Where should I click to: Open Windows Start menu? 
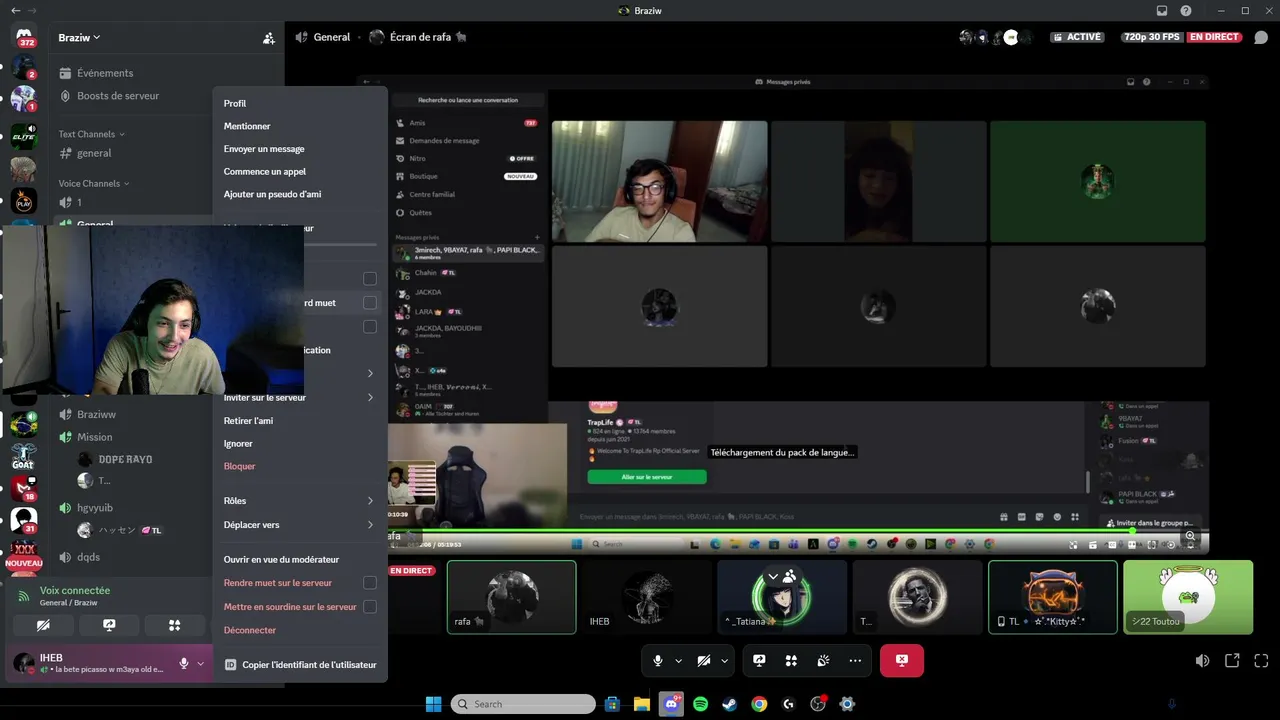coord(433,704)
